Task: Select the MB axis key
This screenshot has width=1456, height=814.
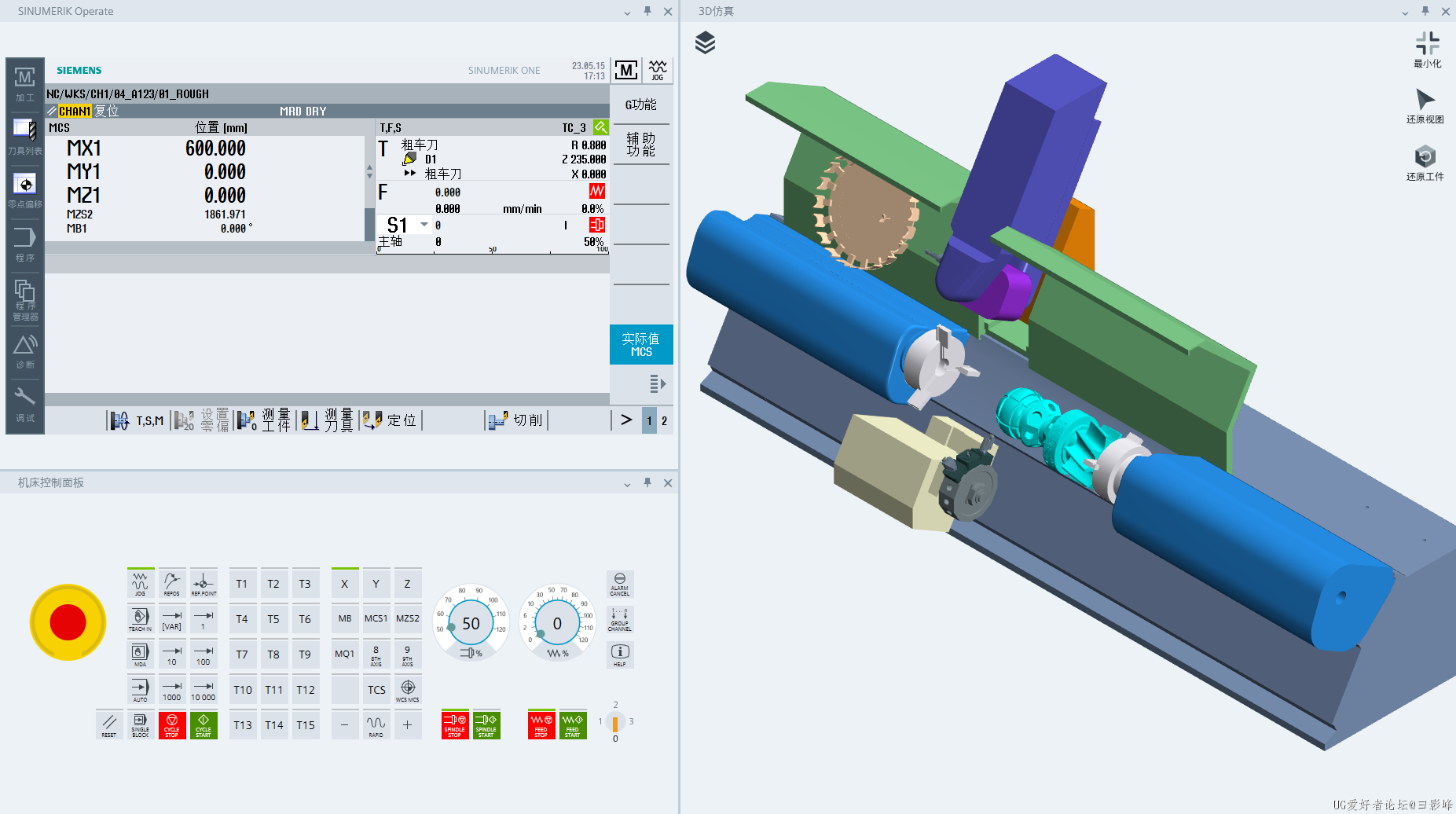Action: tap(345, 619)
